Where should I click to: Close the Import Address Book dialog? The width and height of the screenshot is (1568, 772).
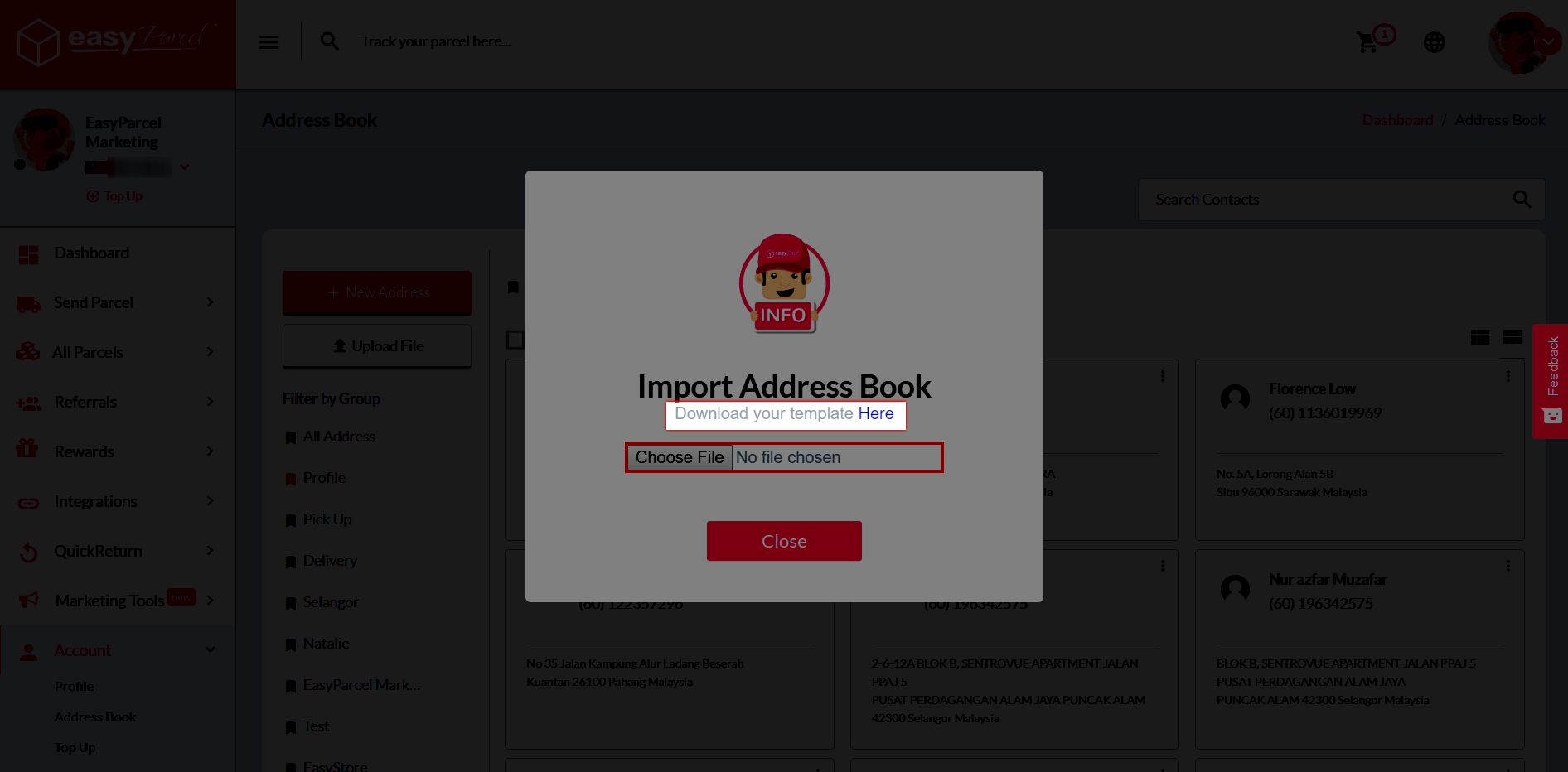pos(784,541)
